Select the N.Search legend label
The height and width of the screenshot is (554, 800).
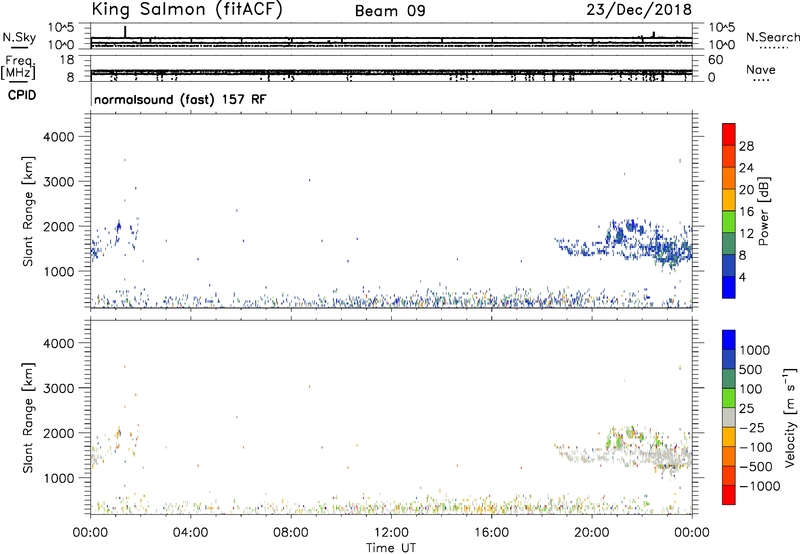pos(772,37)
